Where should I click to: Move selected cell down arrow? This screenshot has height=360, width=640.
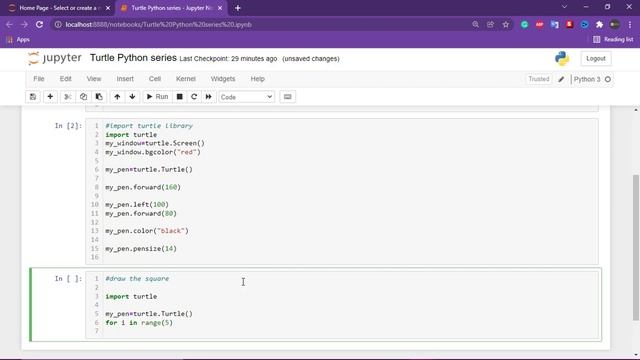click(x=132, y=97)
